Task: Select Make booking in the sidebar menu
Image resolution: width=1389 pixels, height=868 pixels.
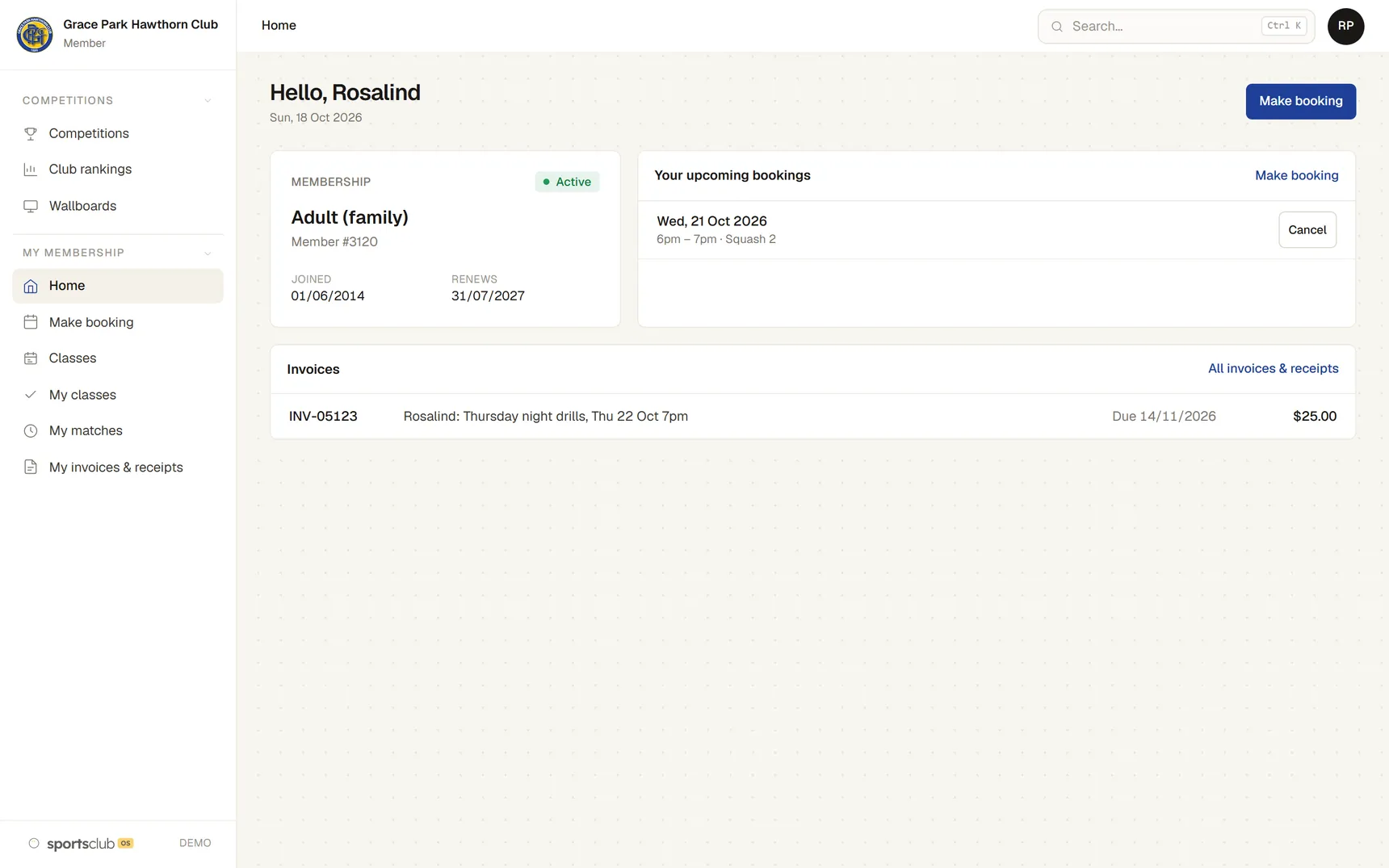Action: (x=118, y=322)
